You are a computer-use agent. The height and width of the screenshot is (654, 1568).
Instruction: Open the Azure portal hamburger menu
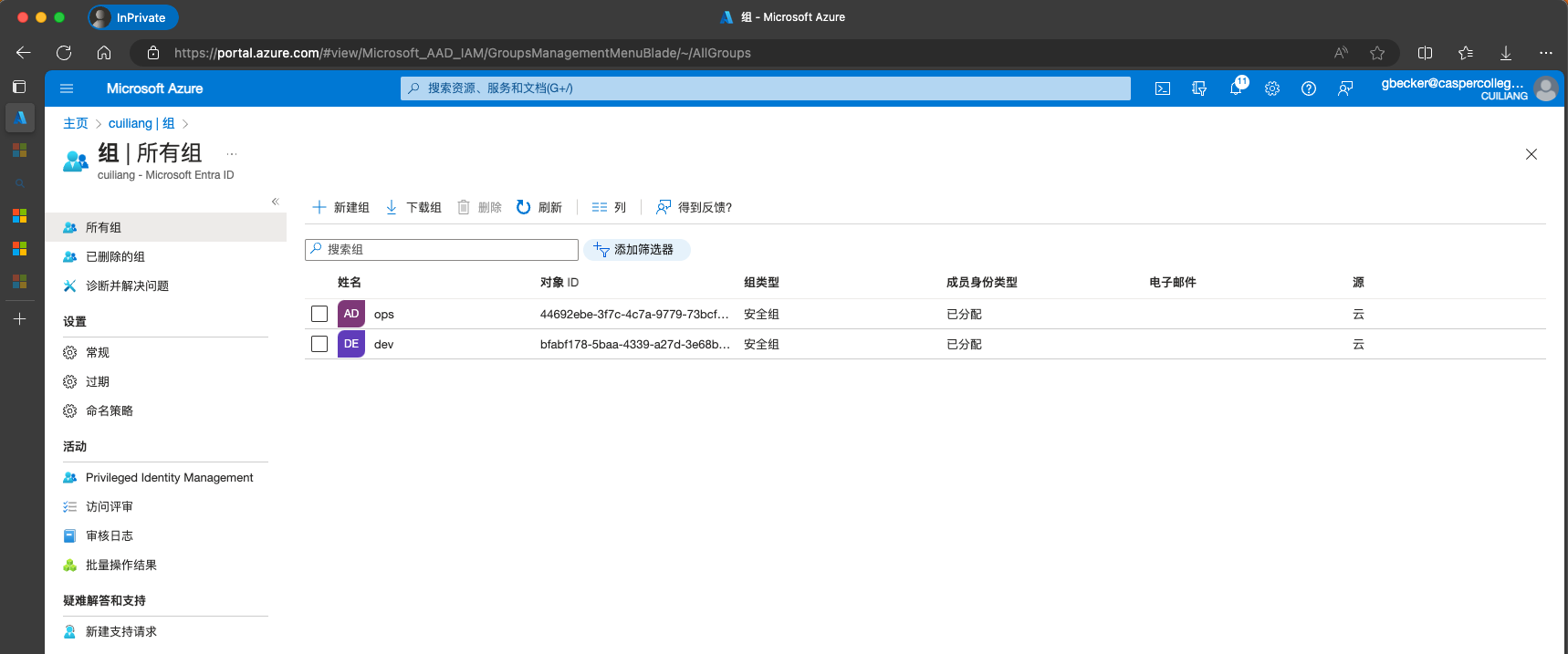(x=66, y=88)
